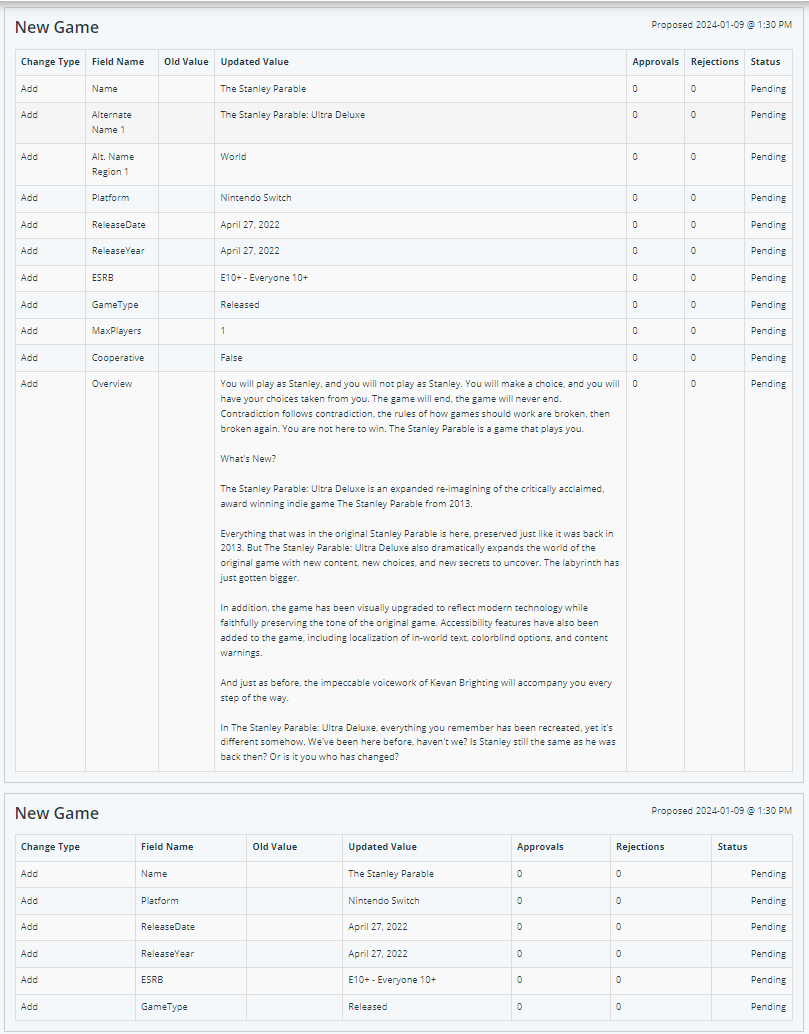Click 'The Stanley Parable' Name value in second table
Screen dimensions: 809x1034
coord(391,874)
